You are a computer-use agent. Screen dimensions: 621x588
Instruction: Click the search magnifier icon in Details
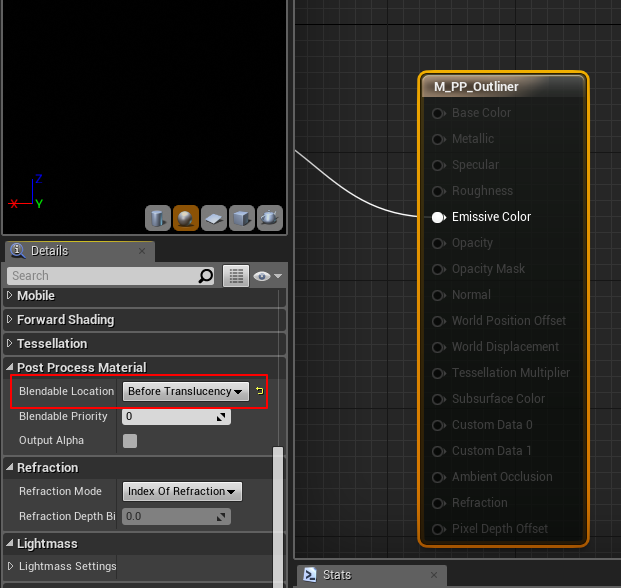coord(206,276)
